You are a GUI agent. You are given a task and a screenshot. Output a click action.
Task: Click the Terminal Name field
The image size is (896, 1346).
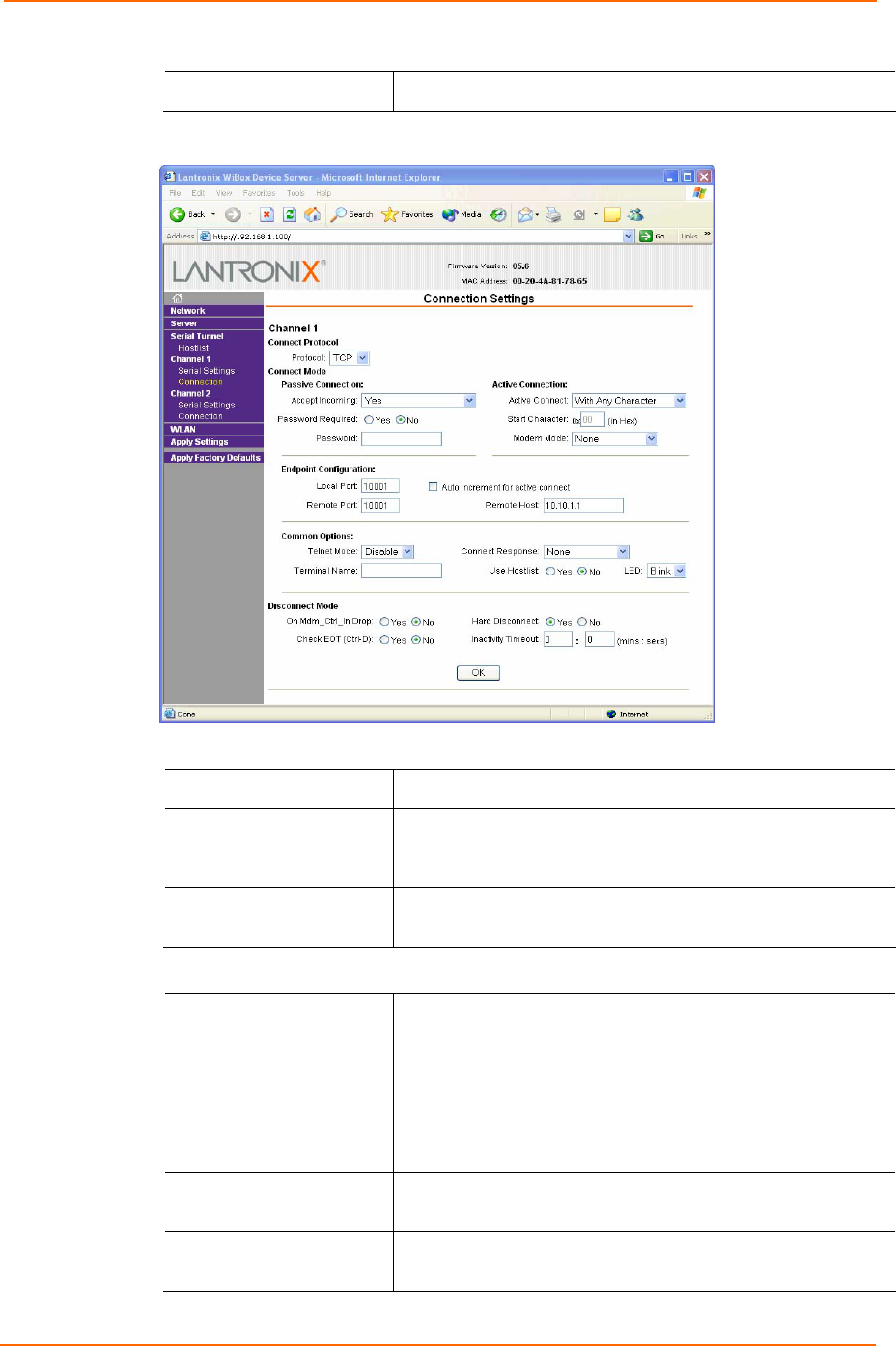402,571
